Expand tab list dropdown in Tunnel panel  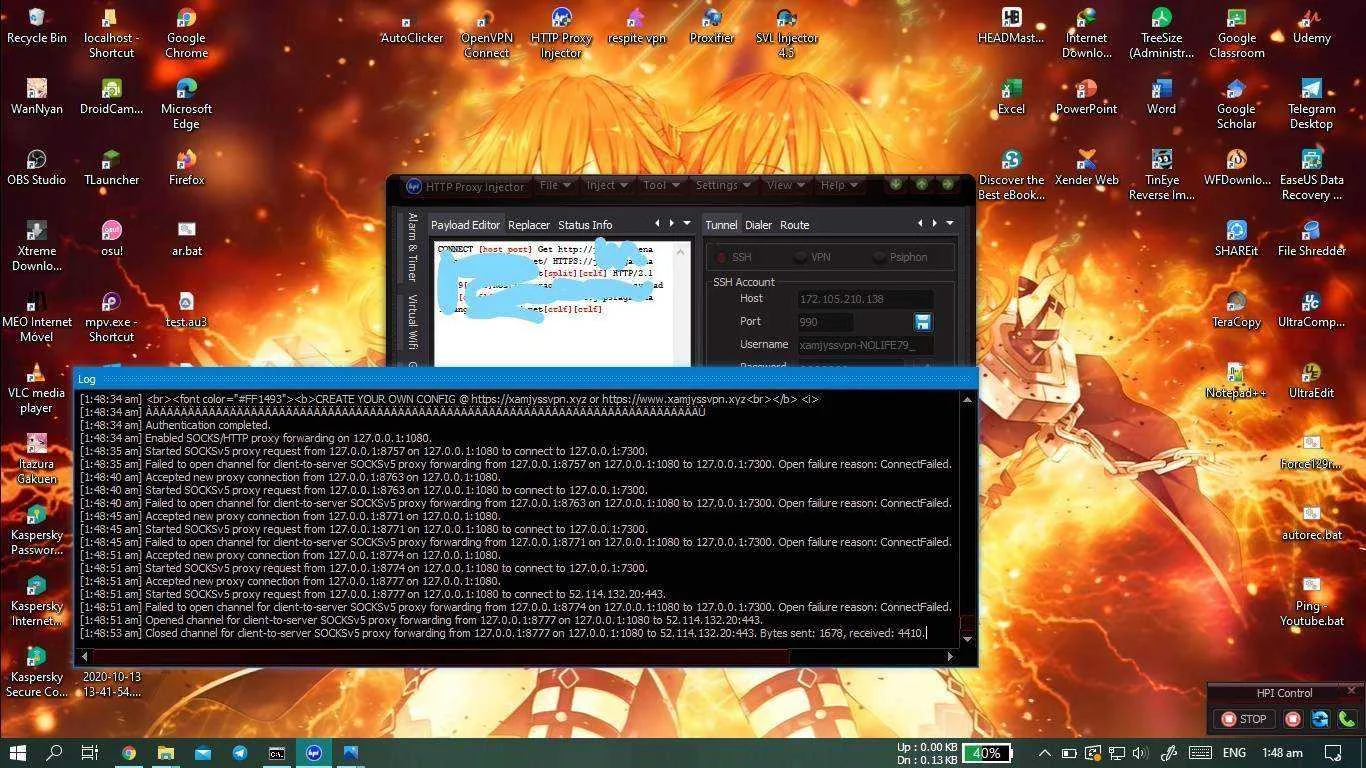(x=949, y=223)
